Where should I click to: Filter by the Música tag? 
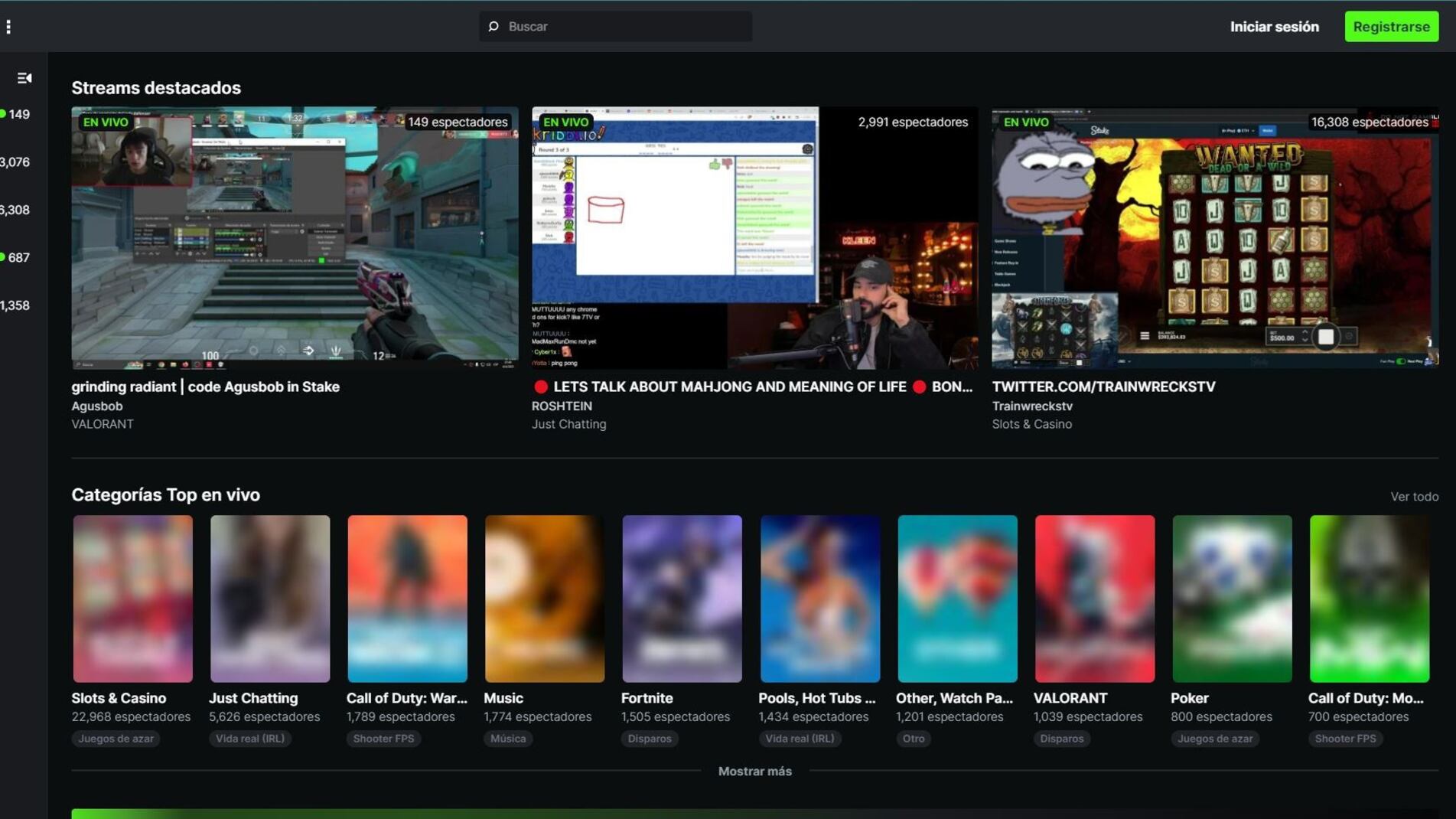pos(508,739)
